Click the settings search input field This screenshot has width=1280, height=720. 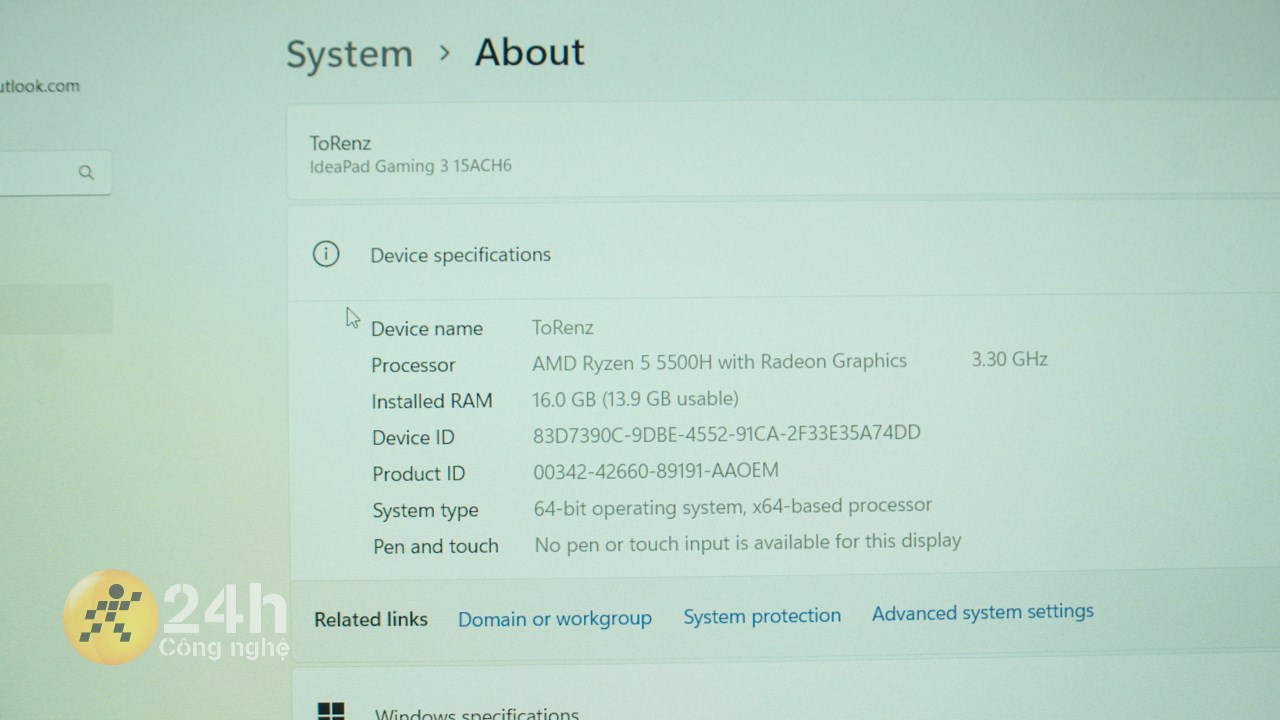click(x=55, y=173)
